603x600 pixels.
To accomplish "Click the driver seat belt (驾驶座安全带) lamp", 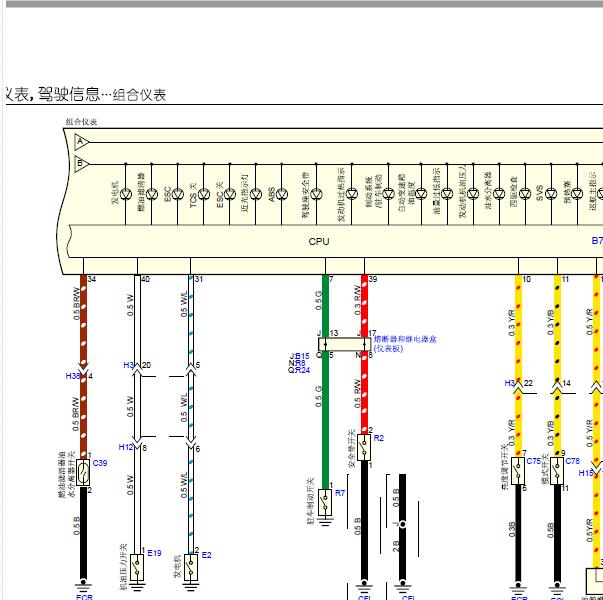I will [316, 194].
